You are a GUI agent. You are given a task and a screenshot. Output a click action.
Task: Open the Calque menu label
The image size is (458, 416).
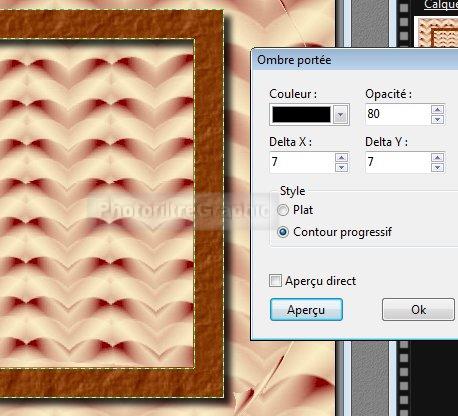coord(441,5)
